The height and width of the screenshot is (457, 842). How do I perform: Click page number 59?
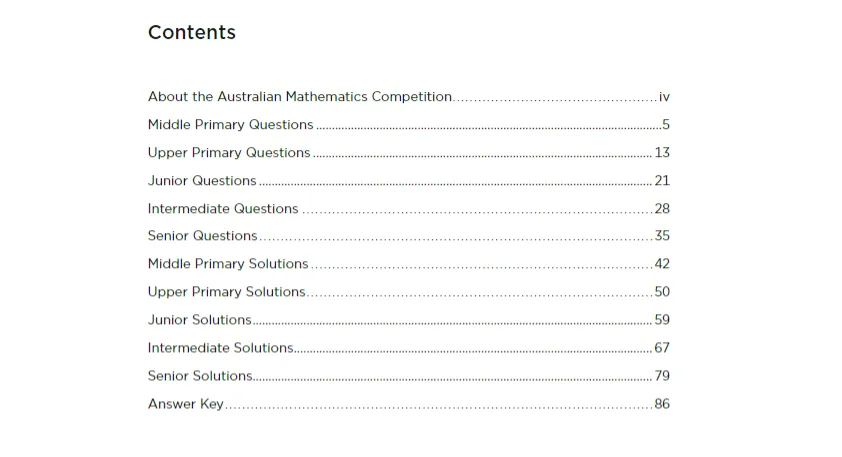[x=662, y=320]
